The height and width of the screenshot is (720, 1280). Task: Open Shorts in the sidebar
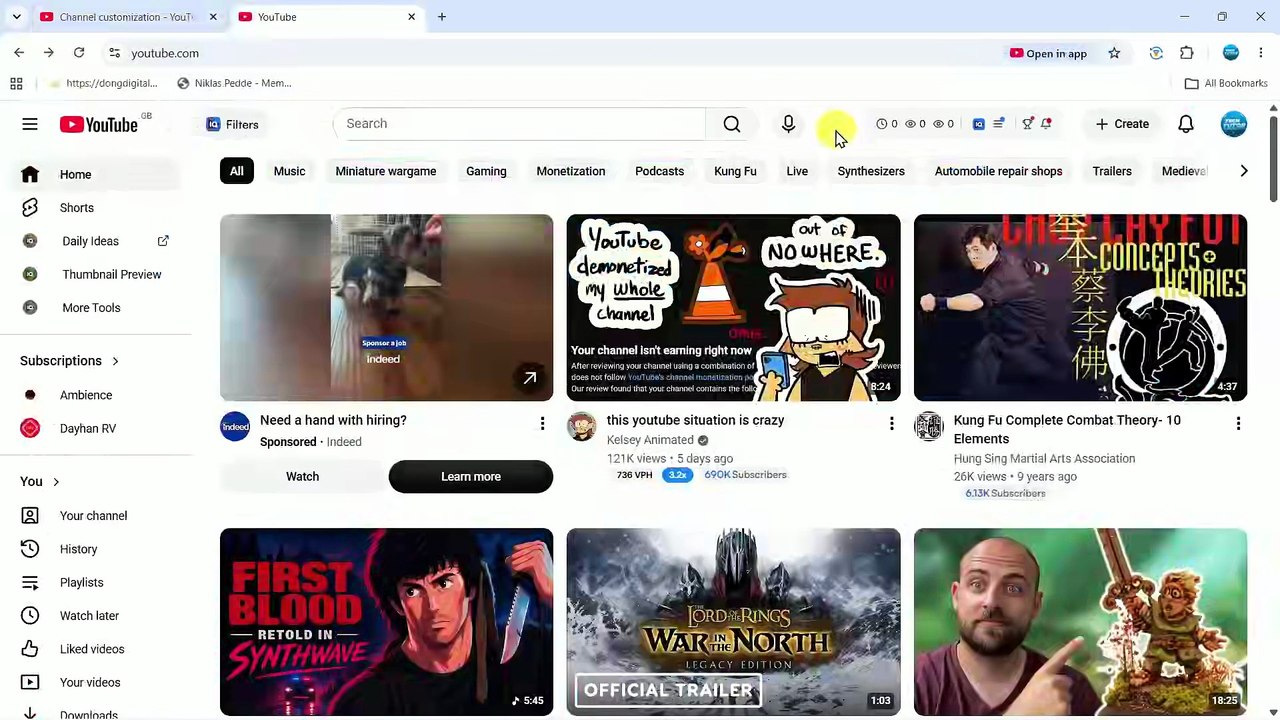tap(96, 208)
